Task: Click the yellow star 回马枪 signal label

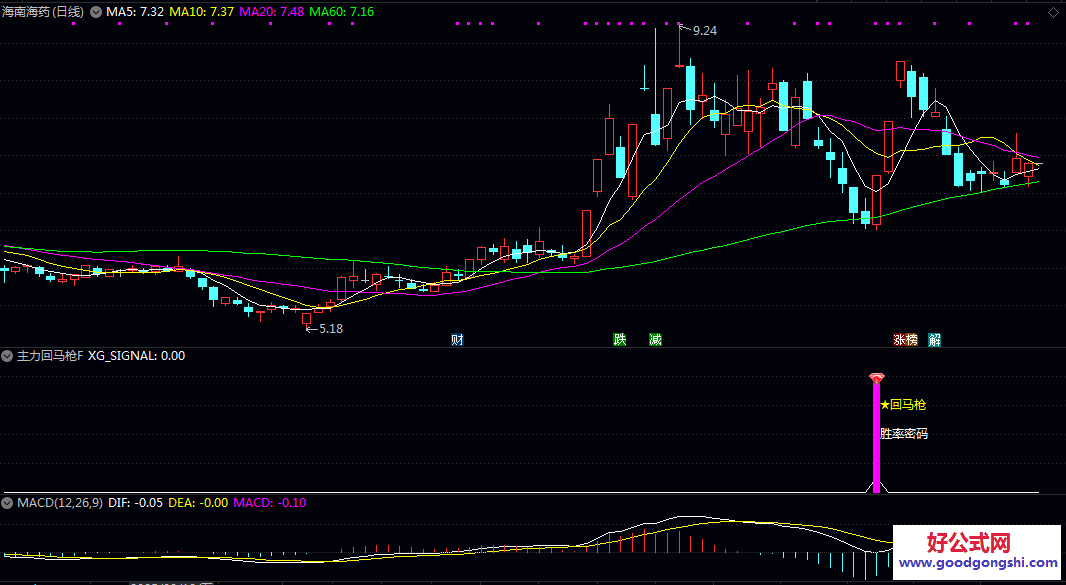Action: point(902,405)
